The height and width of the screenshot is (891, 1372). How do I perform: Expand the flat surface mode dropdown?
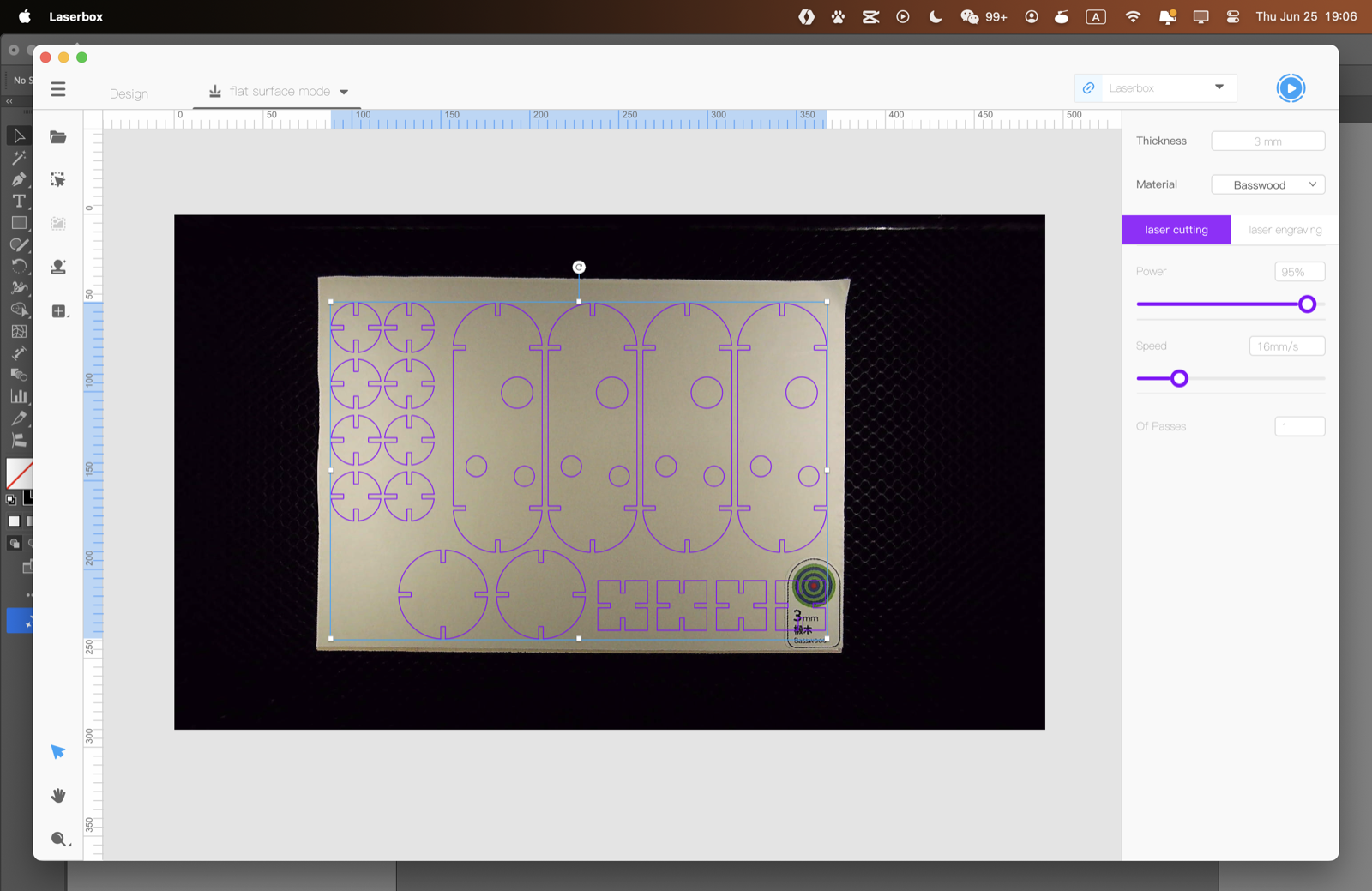click(344, 92)
